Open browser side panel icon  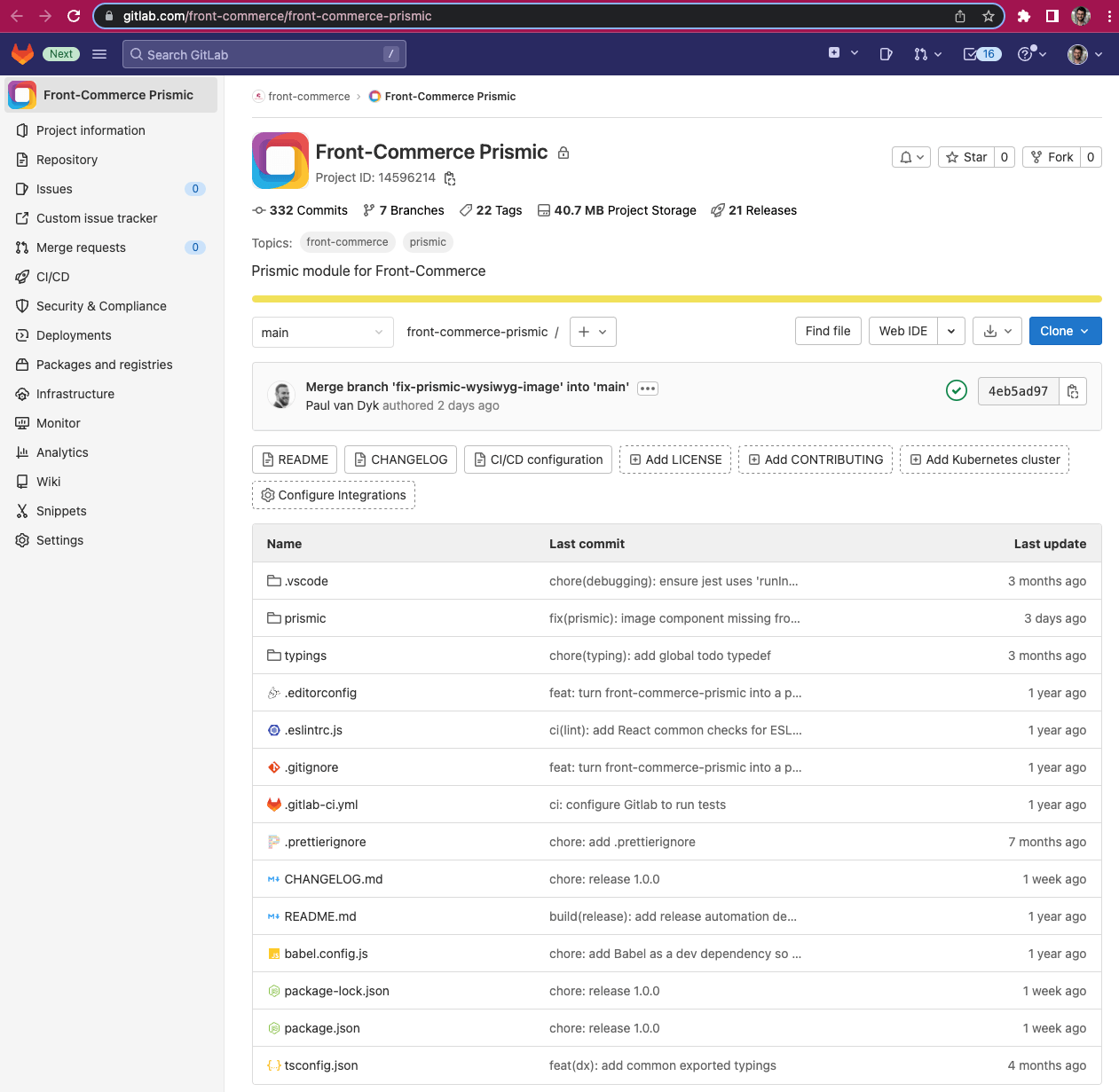[1052, 16]
